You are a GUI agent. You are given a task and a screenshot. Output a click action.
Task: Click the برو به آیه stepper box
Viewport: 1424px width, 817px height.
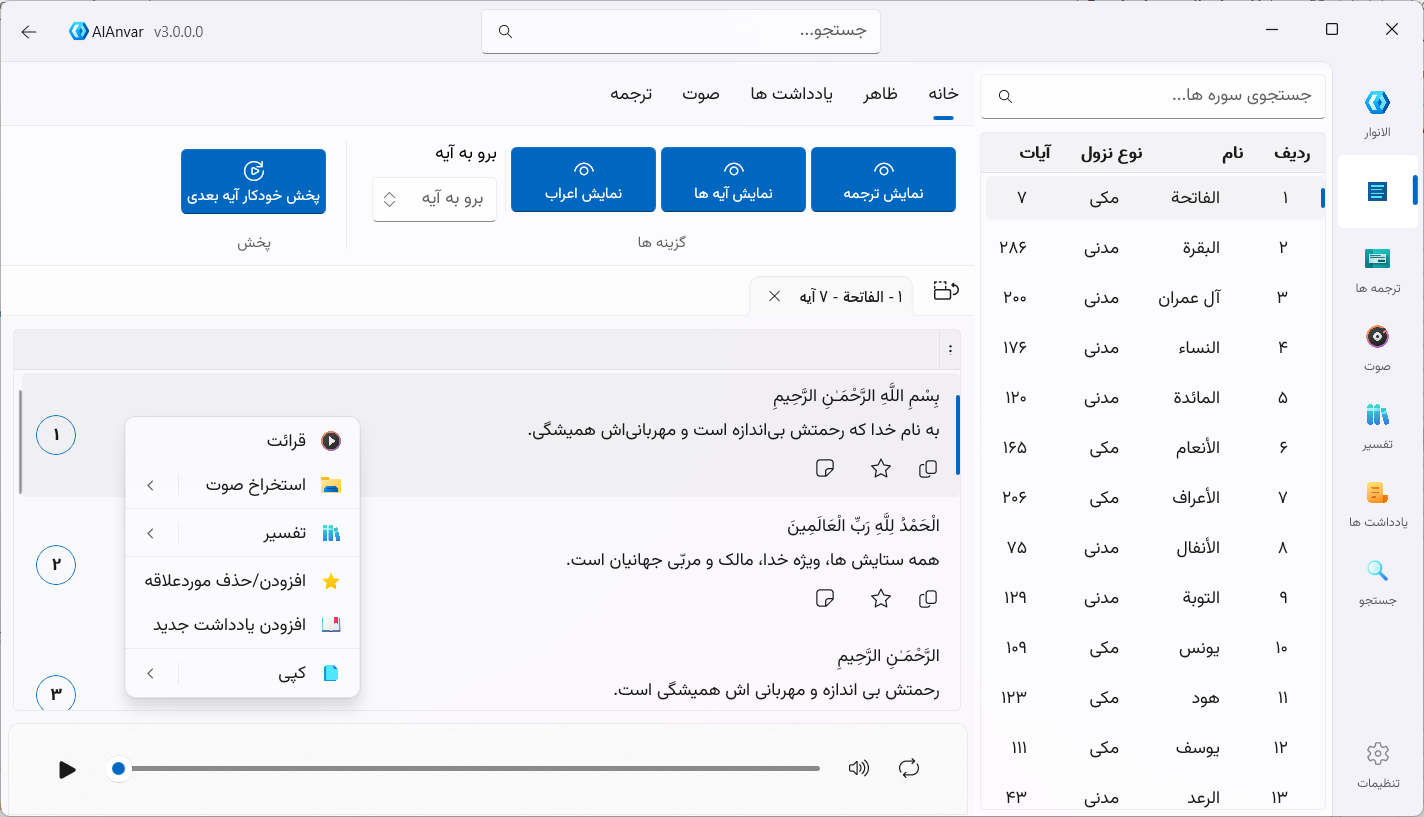[x=435, y=199]
